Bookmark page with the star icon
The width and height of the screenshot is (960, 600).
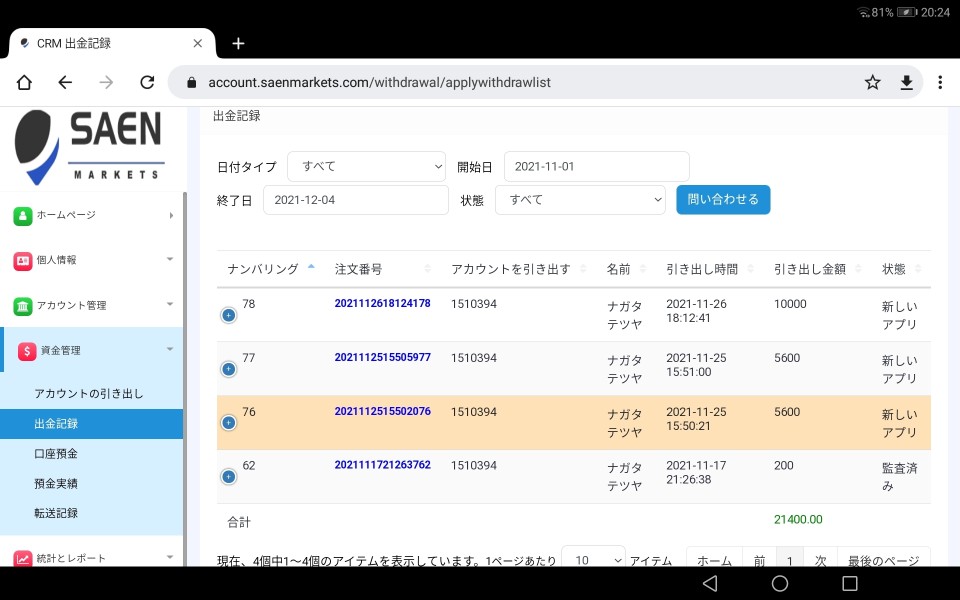(x=873, y=83)
